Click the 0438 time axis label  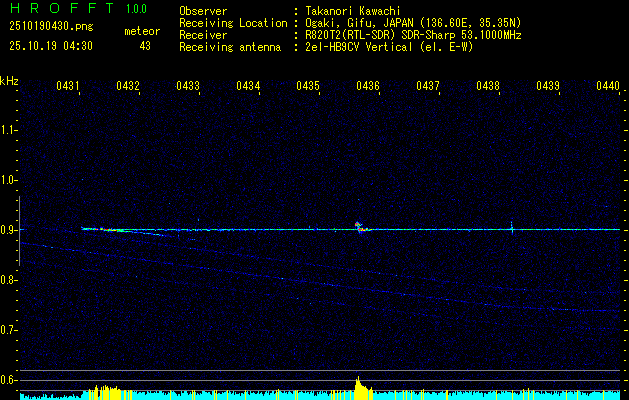488,85
